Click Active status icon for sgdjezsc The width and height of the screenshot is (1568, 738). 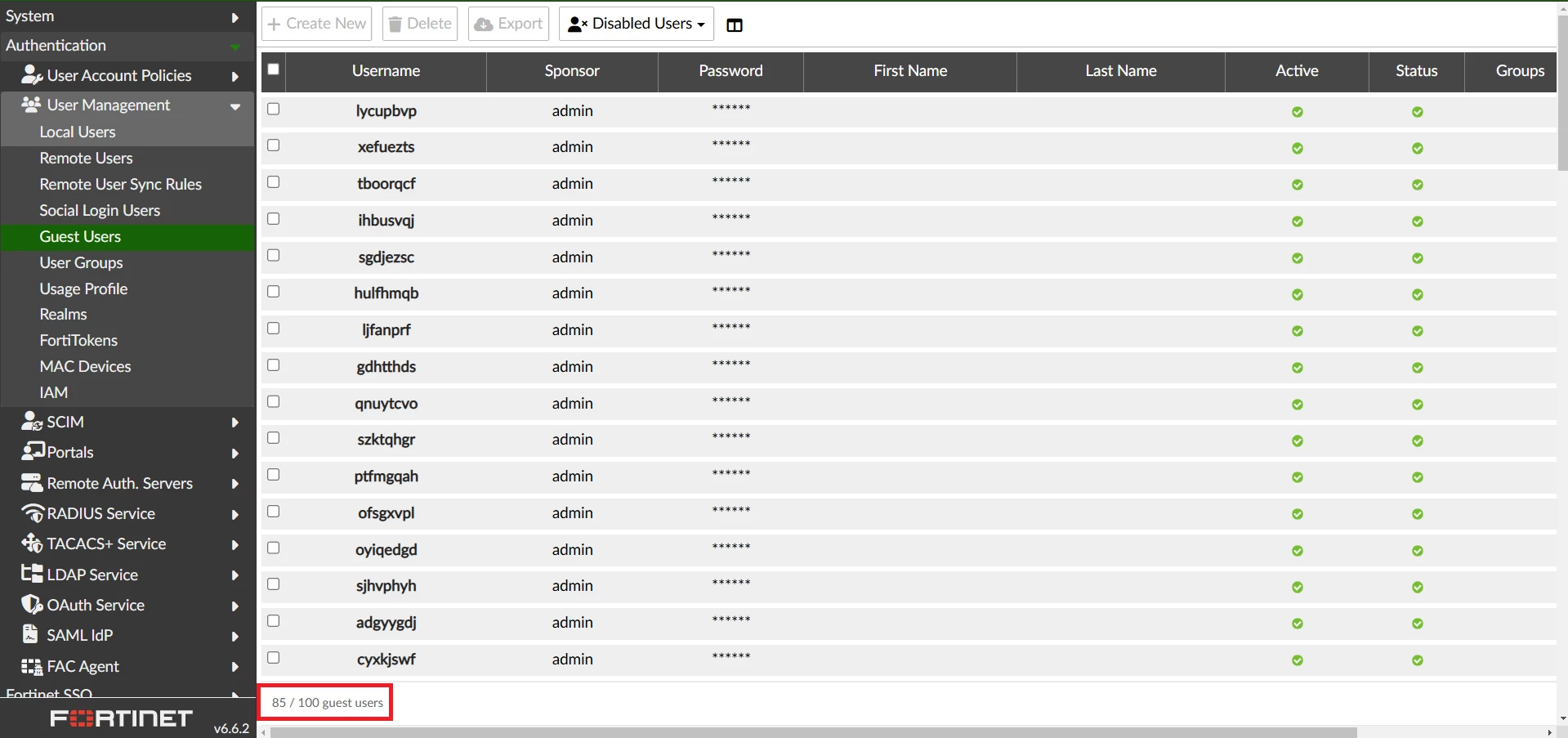[x=1297, y=258]
